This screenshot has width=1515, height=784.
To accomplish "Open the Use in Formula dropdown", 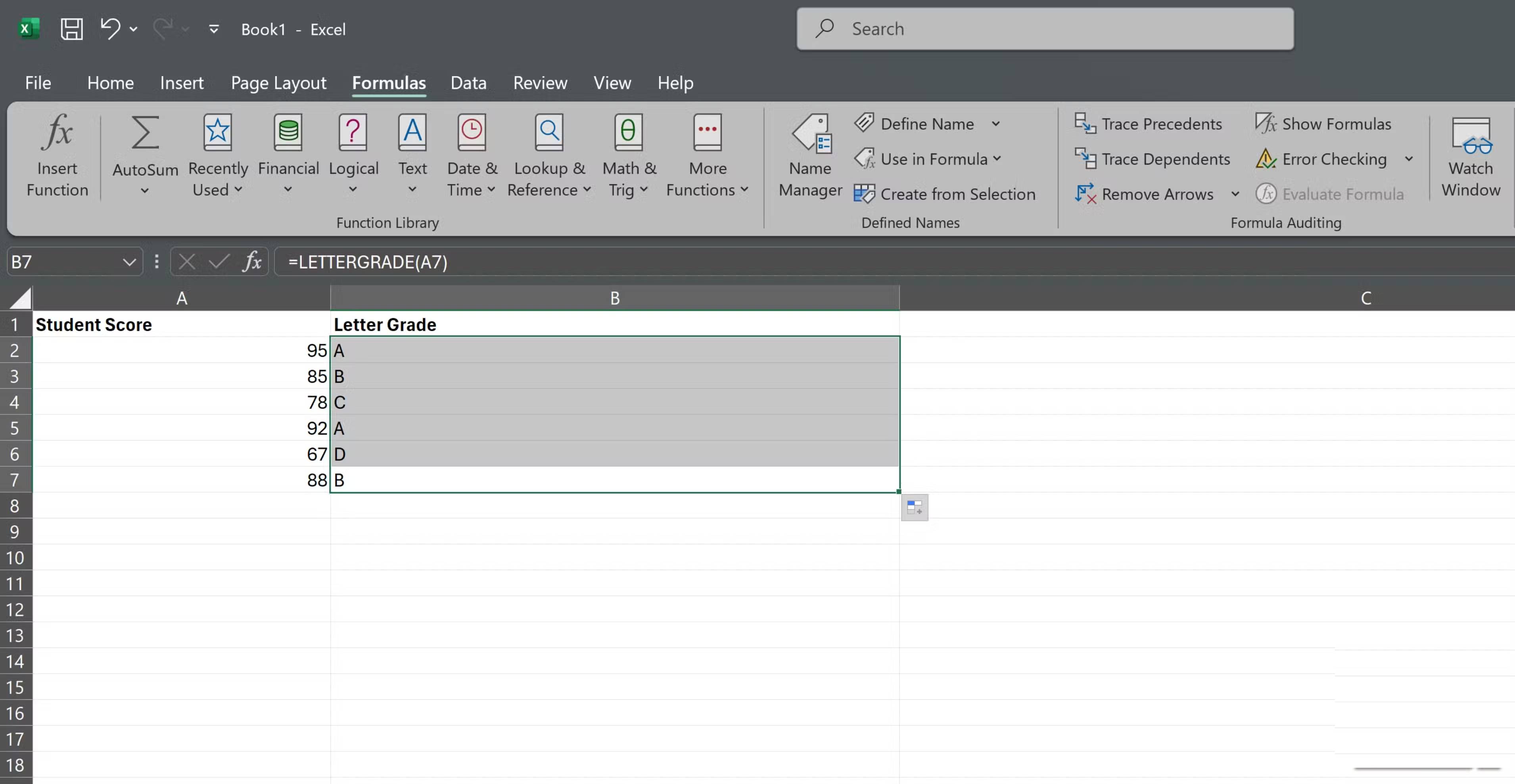I will pyautogui.click(x=997, y=159).
